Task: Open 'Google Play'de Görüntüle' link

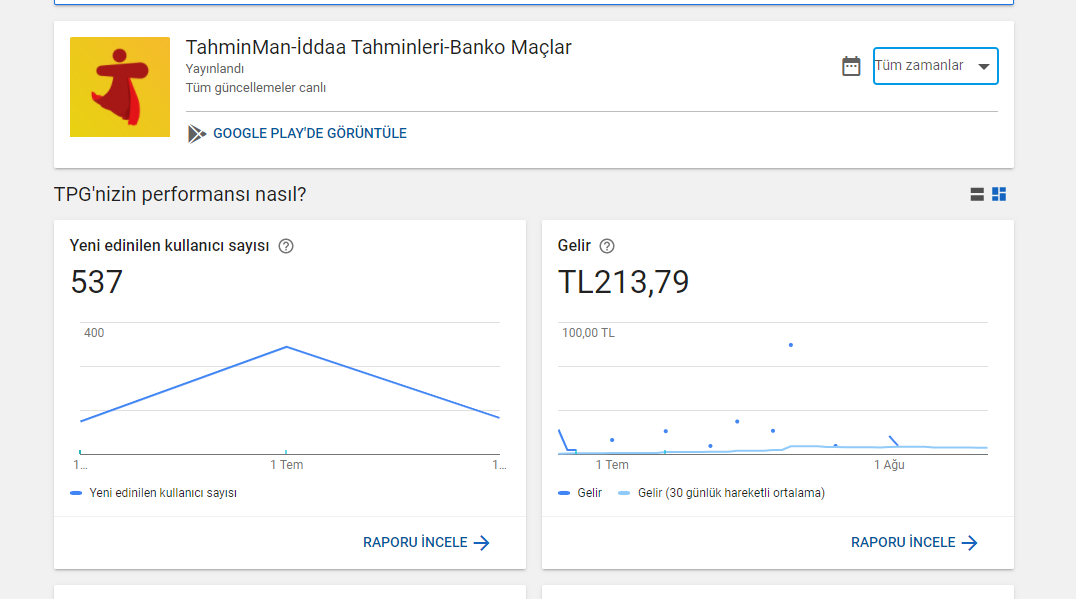Action: 309,133
